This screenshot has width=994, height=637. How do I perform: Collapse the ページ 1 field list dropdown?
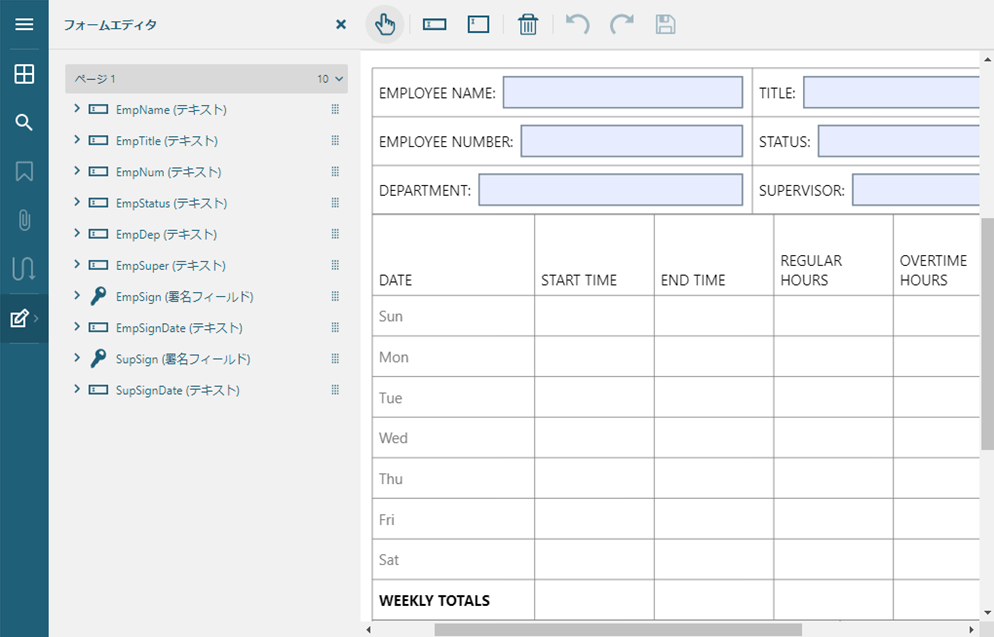(339, 79)
